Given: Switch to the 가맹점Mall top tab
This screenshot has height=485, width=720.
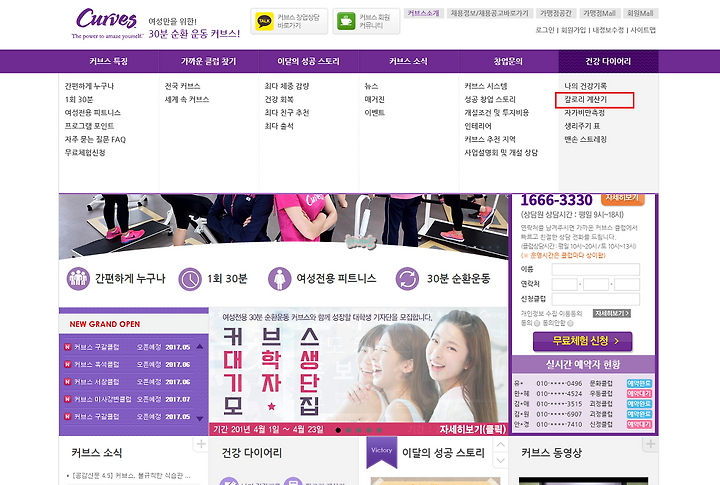Looking at the screenshot, I should click(x=599, y=13).
